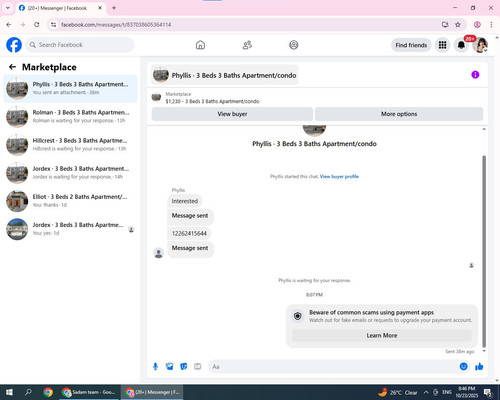
Task: Open conversation info purple icon
Action: coord(475,75)
